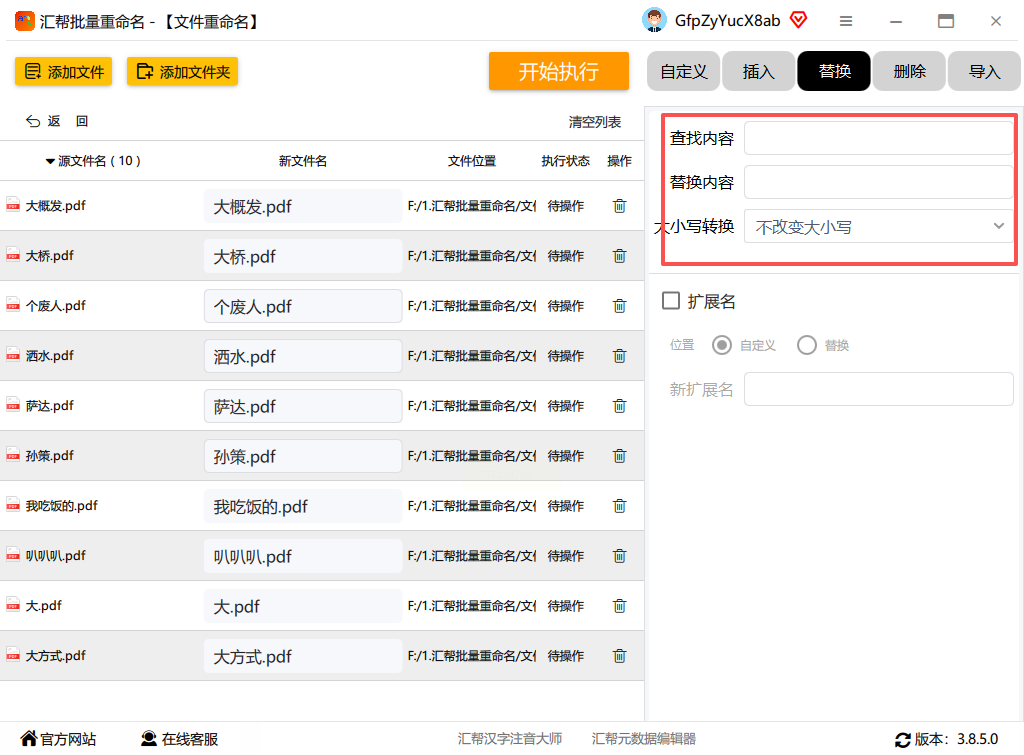
Task: Collapse the 源文件名 column sort arrow
Action: (50, 161)
